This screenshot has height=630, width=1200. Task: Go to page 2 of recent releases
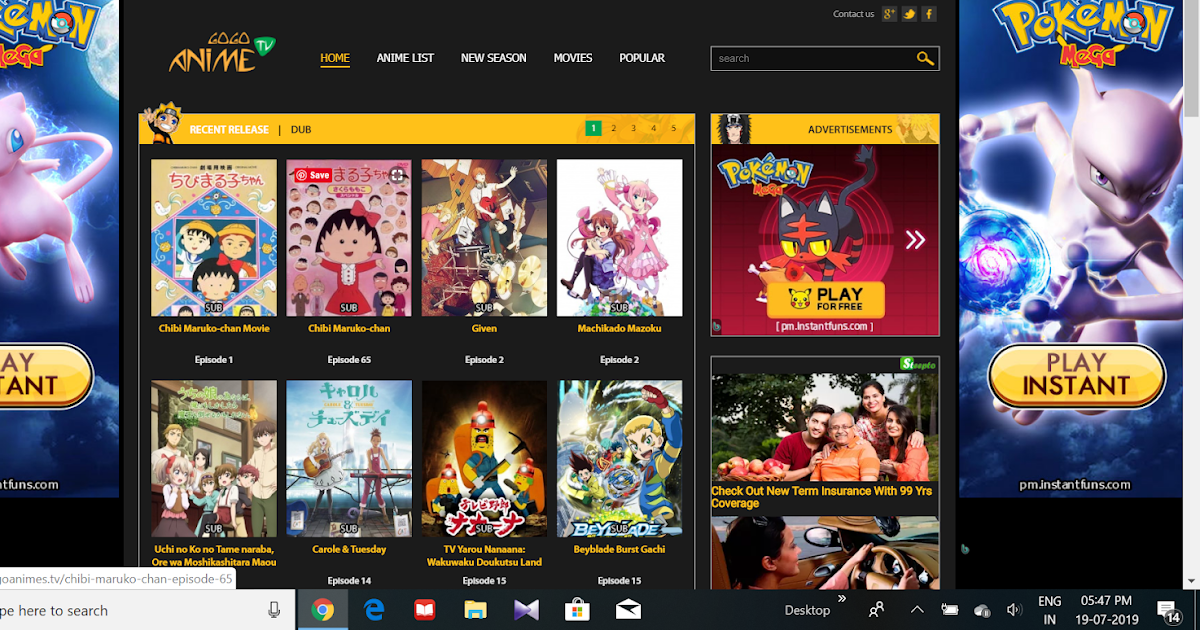[613, 128]
